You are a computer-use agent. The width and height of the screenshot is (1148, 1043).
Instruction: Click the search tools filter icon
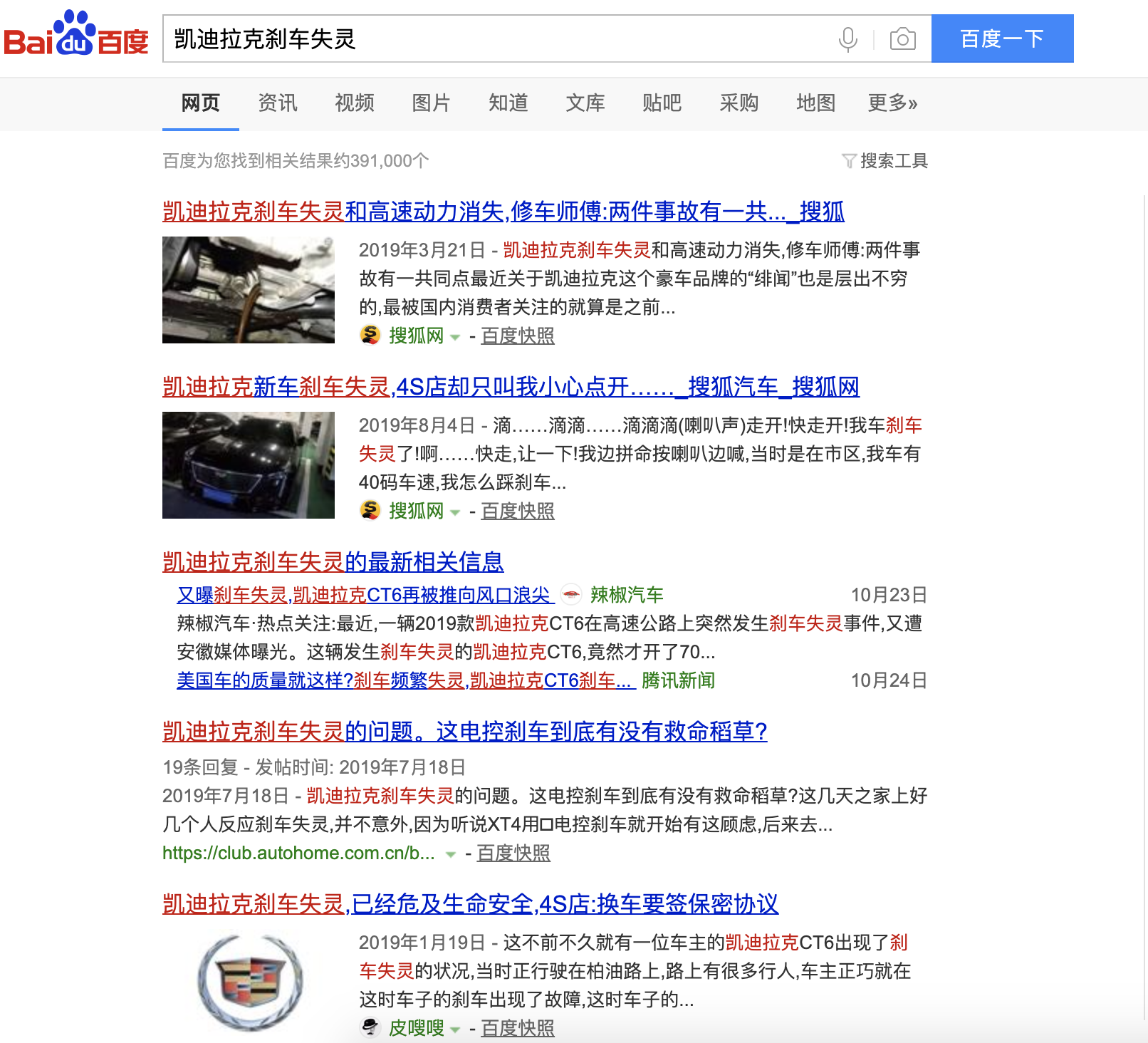pos(849,161)
